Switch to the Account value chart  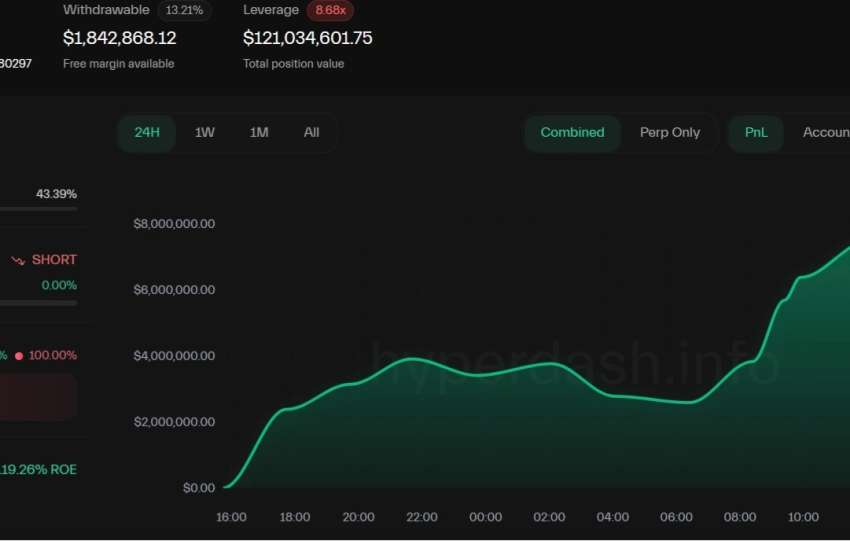click(825, 132)
